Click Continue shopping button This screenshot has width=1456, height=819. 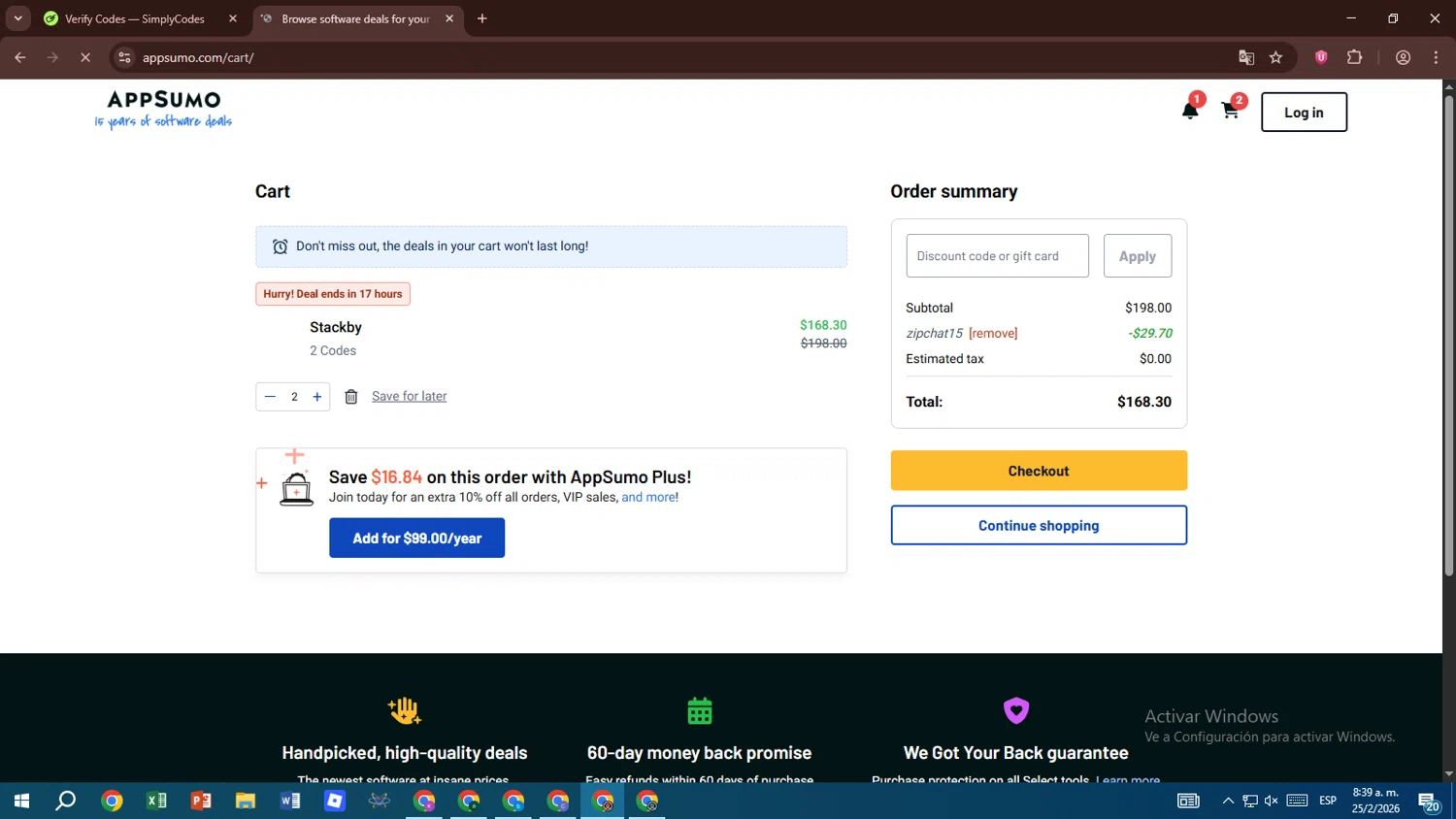pos(1039,525)
